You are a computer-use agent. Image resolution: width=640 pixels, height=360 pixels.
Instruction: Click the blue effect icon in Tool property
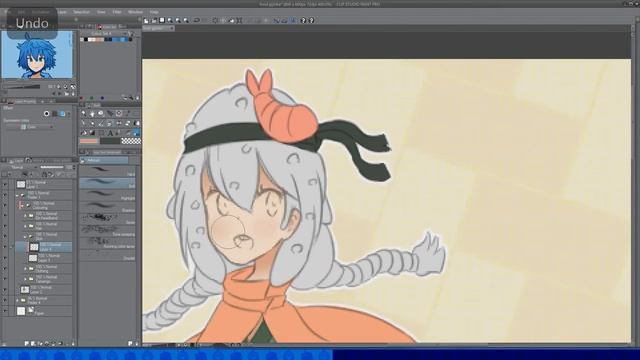[62, 114]
